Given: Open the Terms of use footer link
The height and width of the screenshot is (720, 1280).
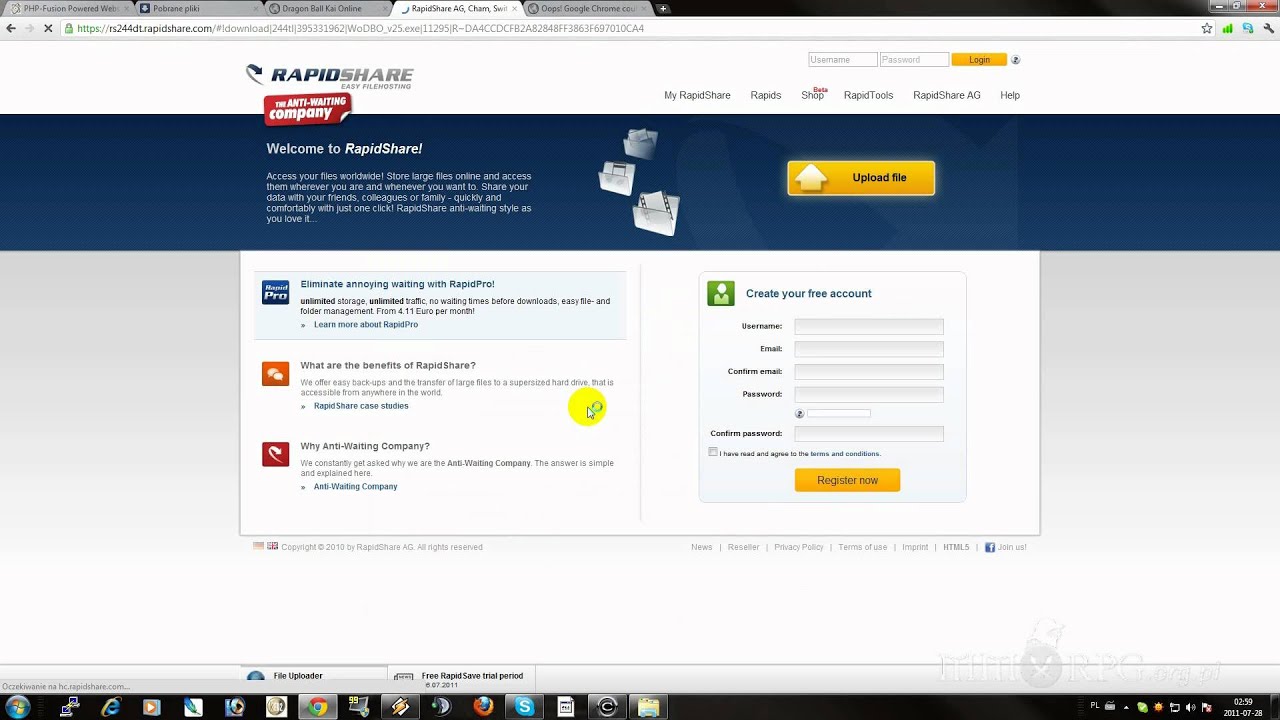Looking at the screenshot, I should (862, 547).
